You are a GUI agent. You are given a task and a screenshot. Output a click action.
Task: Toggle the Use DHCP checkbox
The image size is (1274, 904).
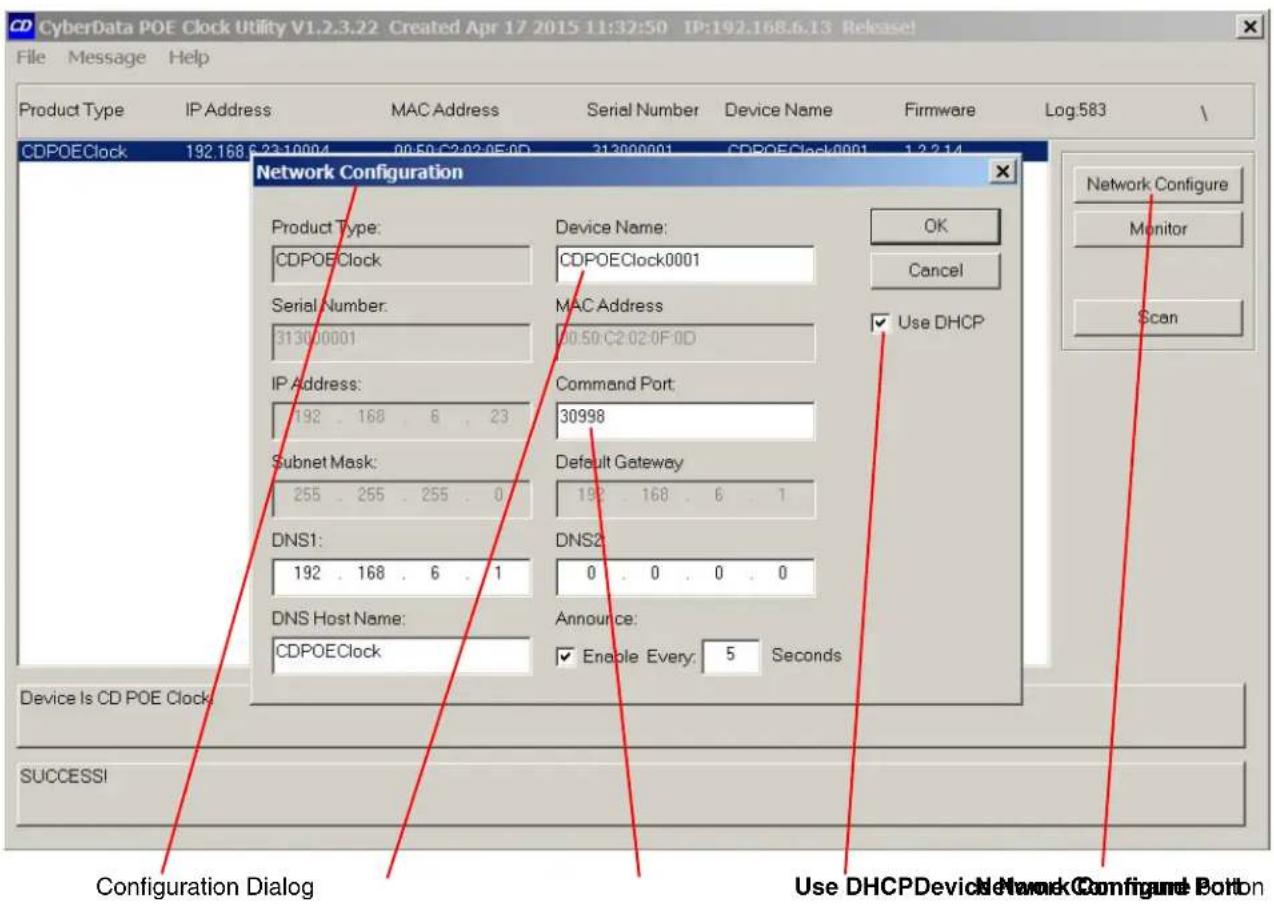879,323
